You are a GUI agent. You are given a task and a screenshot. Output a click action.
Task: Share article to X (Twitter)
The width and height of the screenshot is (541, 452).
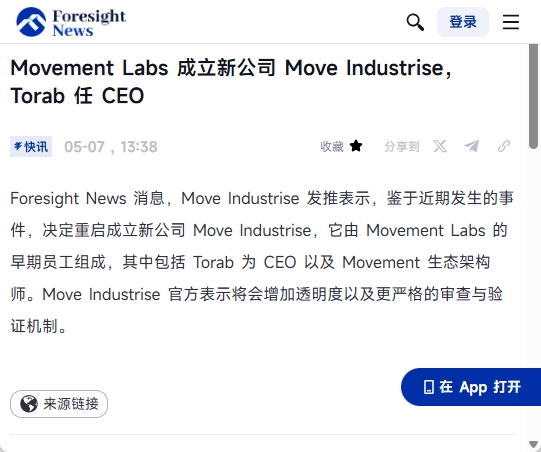click(440, 146)
